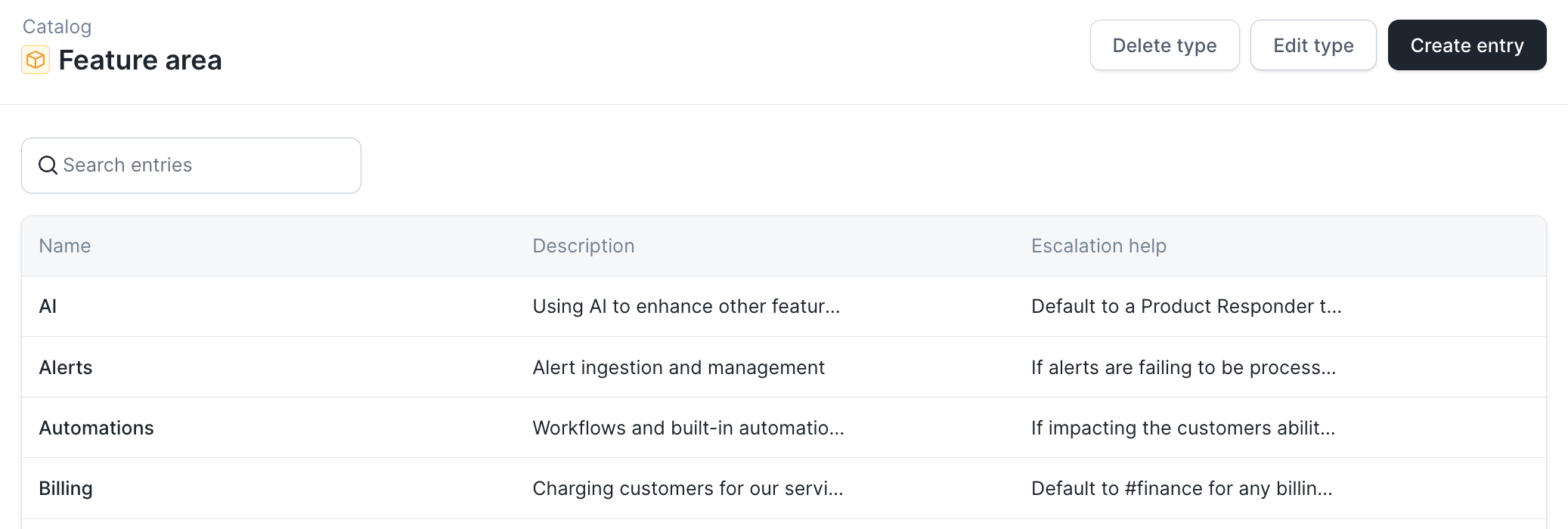Click the Description column header
Image resolution: width=1568 pixels, height=529 pixels.
point(583,246)
